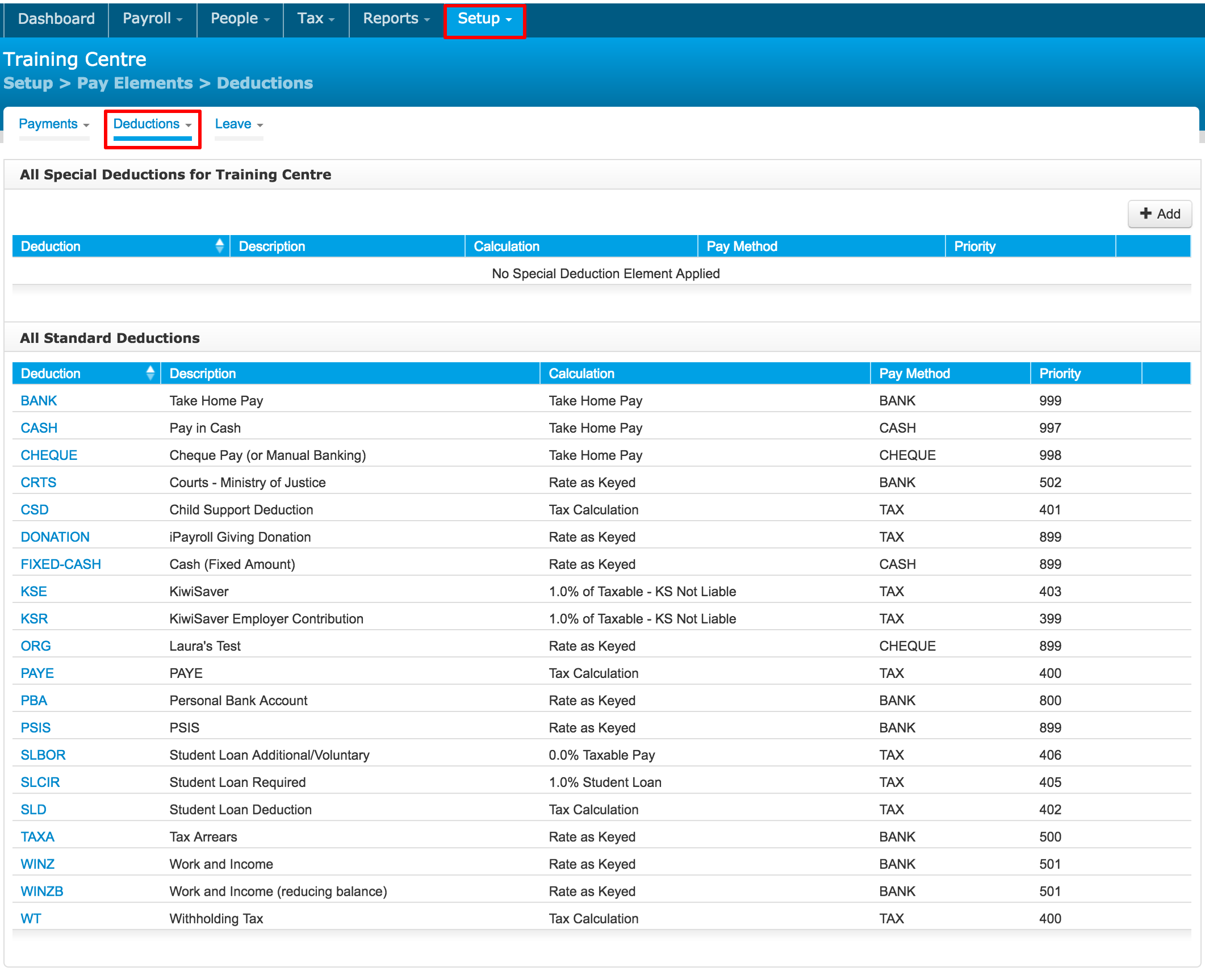
Task: Expand the Payroll menu
Action: (x=152, y=19)
